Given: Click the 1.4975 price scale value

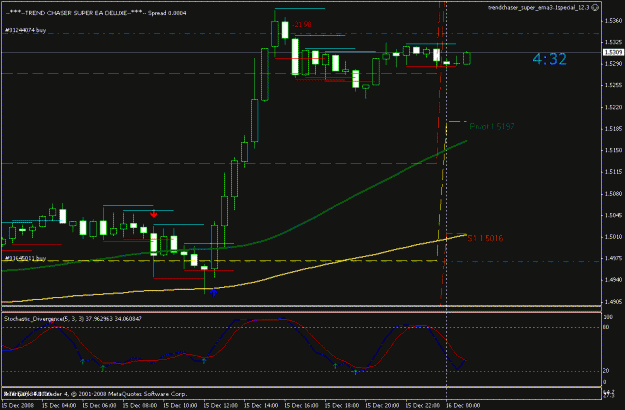Looking at the screenshot, I should [613, 258].
